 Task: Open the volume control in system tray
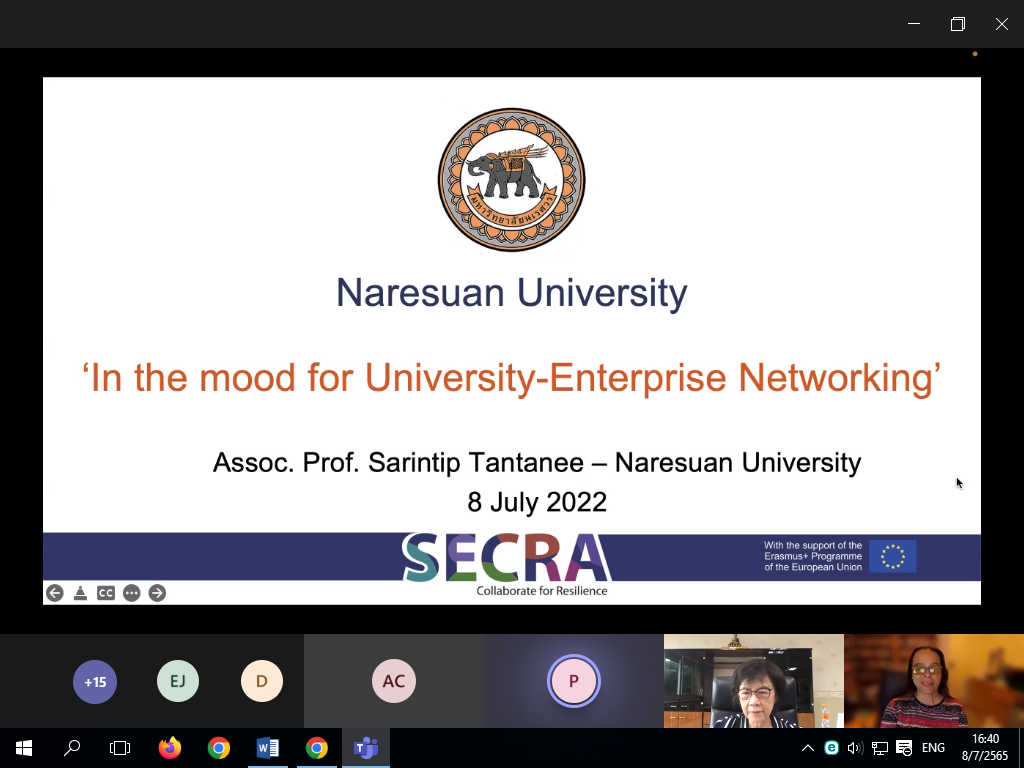855,748
